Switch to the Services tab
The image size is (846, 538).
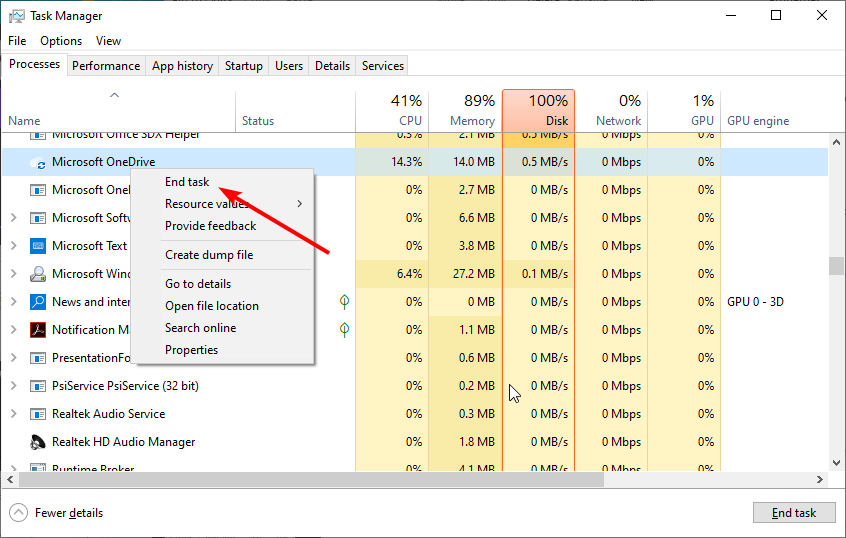pyautogui.click(x=383, y=66)
